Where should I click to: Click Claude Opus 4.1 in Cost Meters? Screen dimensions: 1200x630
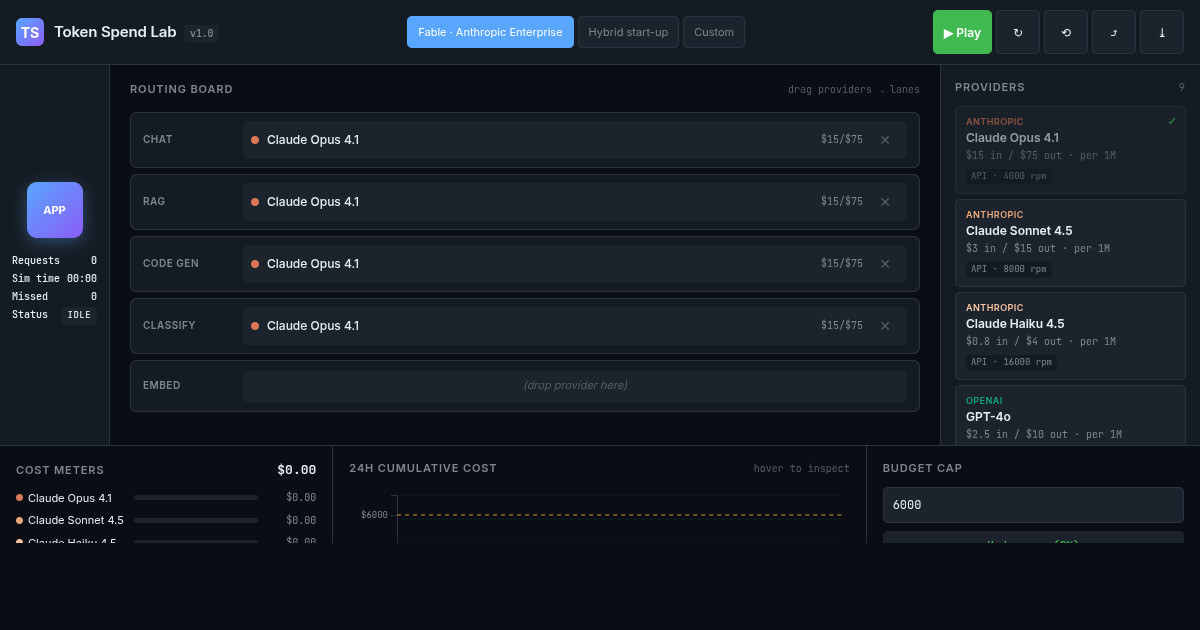[x=70, y=498]
